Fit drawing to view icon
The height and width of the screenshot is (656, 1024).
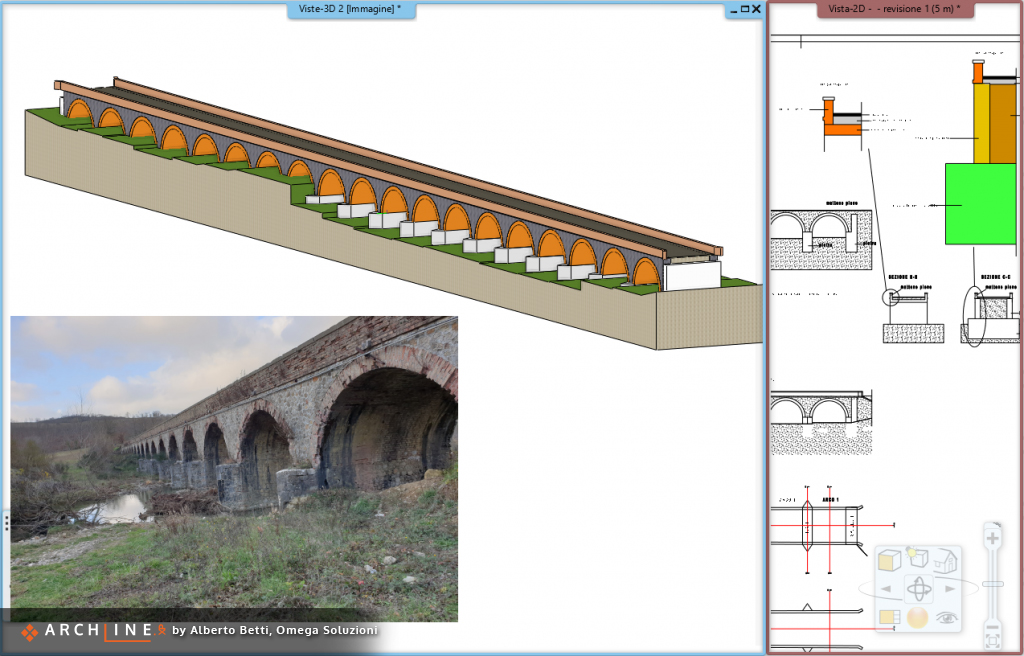click(993, 640)
